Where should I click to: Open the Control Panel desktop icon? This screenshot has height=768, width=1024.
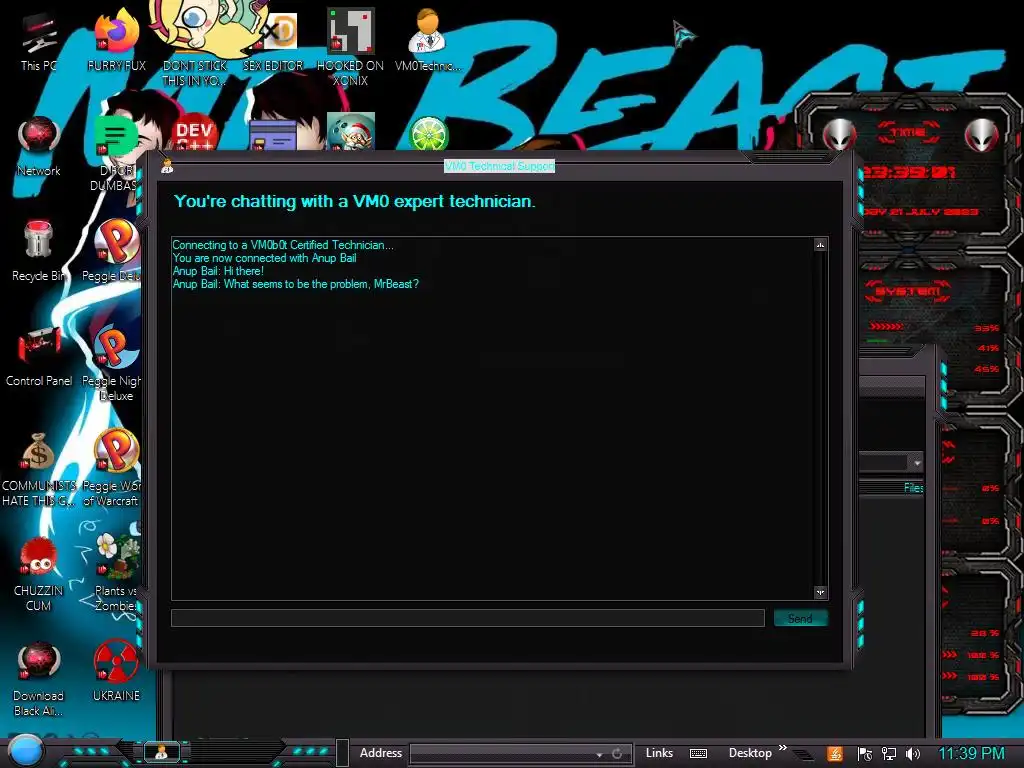tap(39, 356)
